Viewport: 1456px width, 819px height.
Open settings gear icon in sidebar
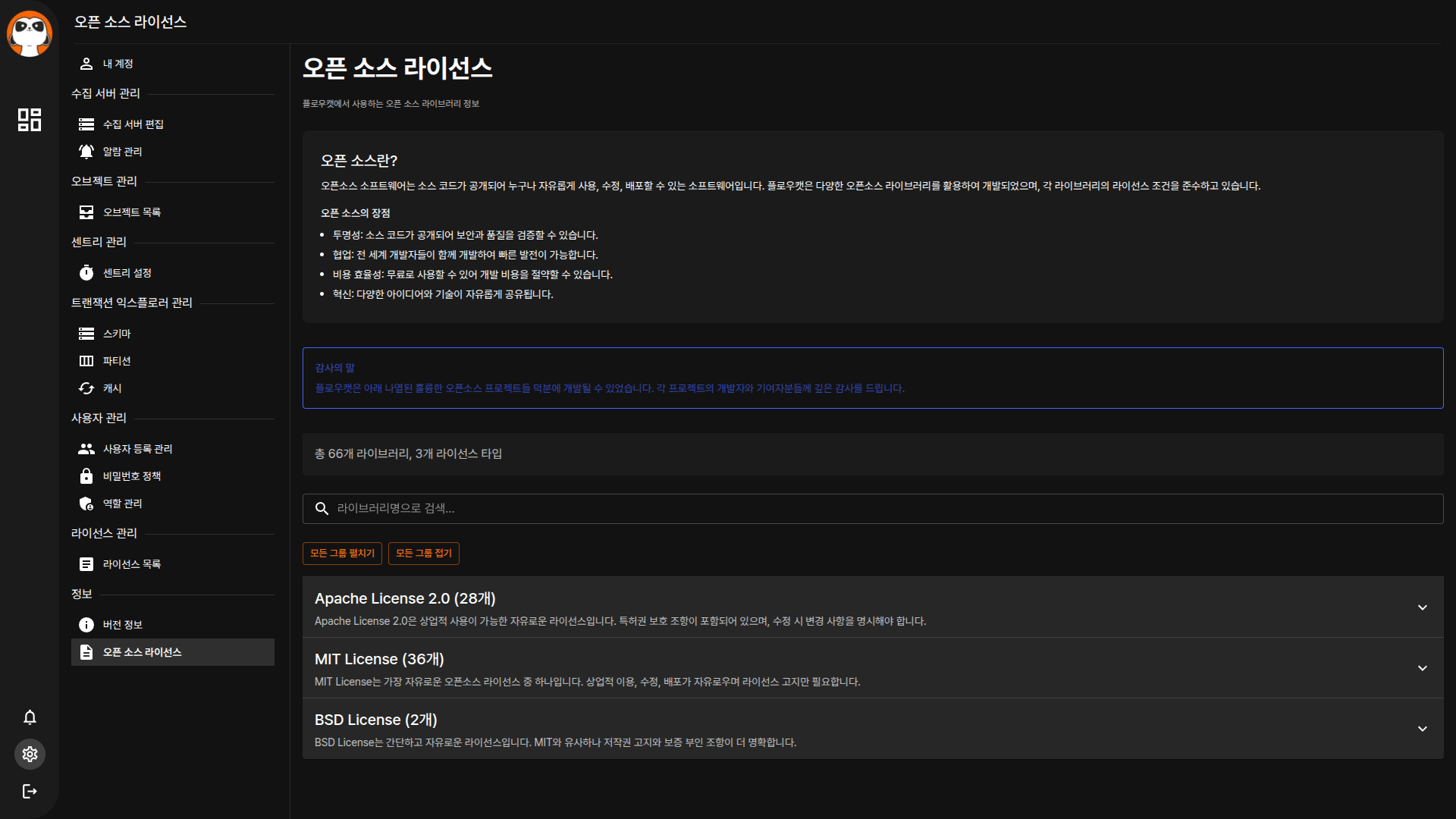pyautogui.click(x=30, y=755)
